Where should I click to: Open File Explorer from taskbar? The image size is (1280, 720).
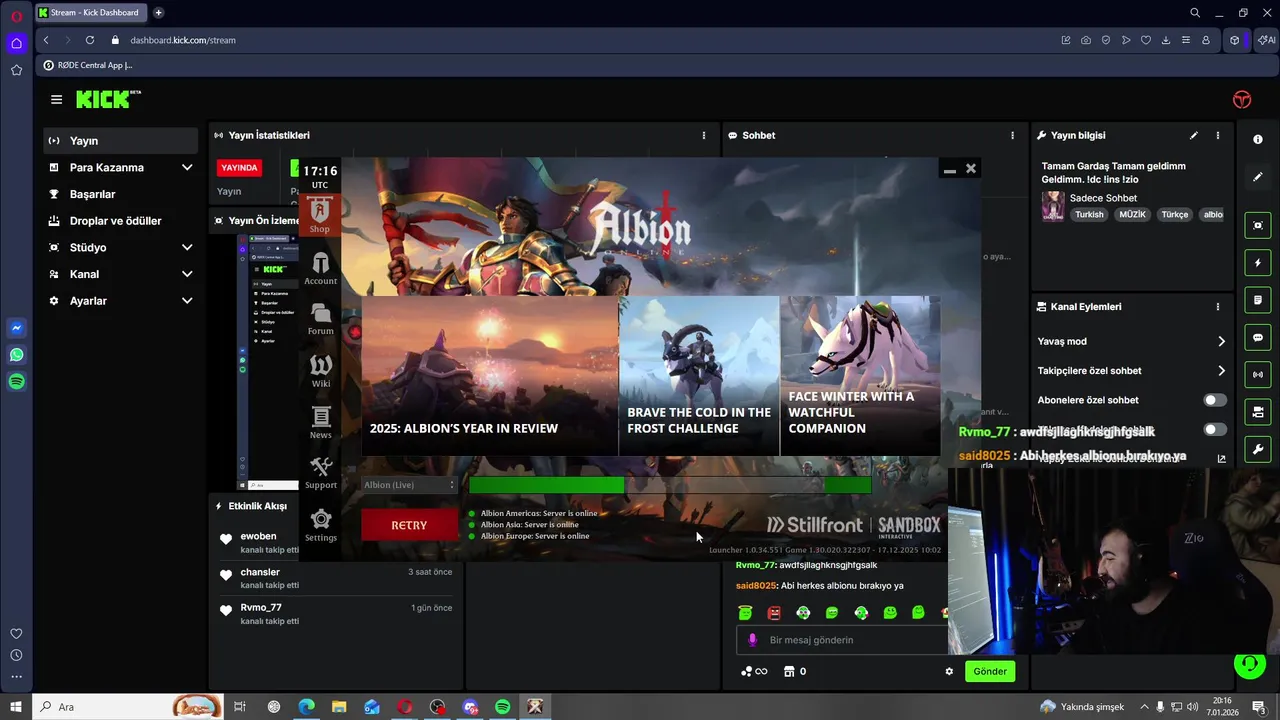(x=339, y=707)
